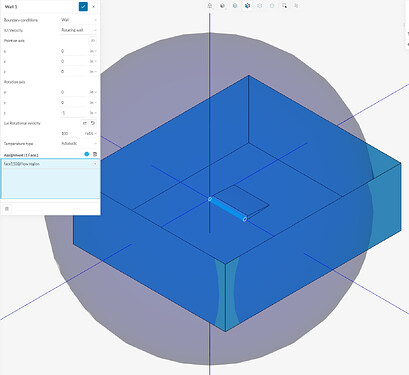
Task: Edit the Rotation axis z value field showing -1
Action: coord(74,113)
